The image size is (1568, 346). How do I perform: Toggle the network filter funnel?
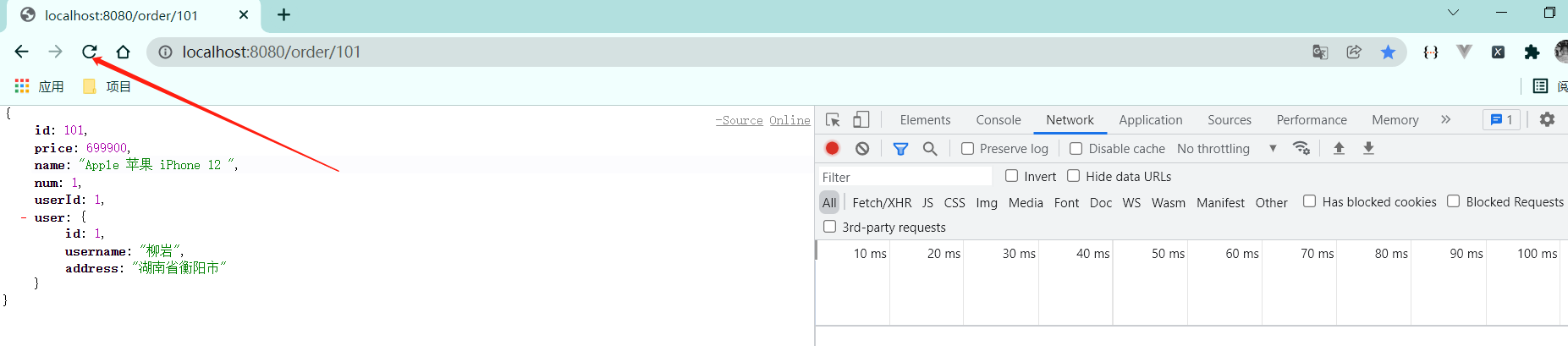[900, 149]
